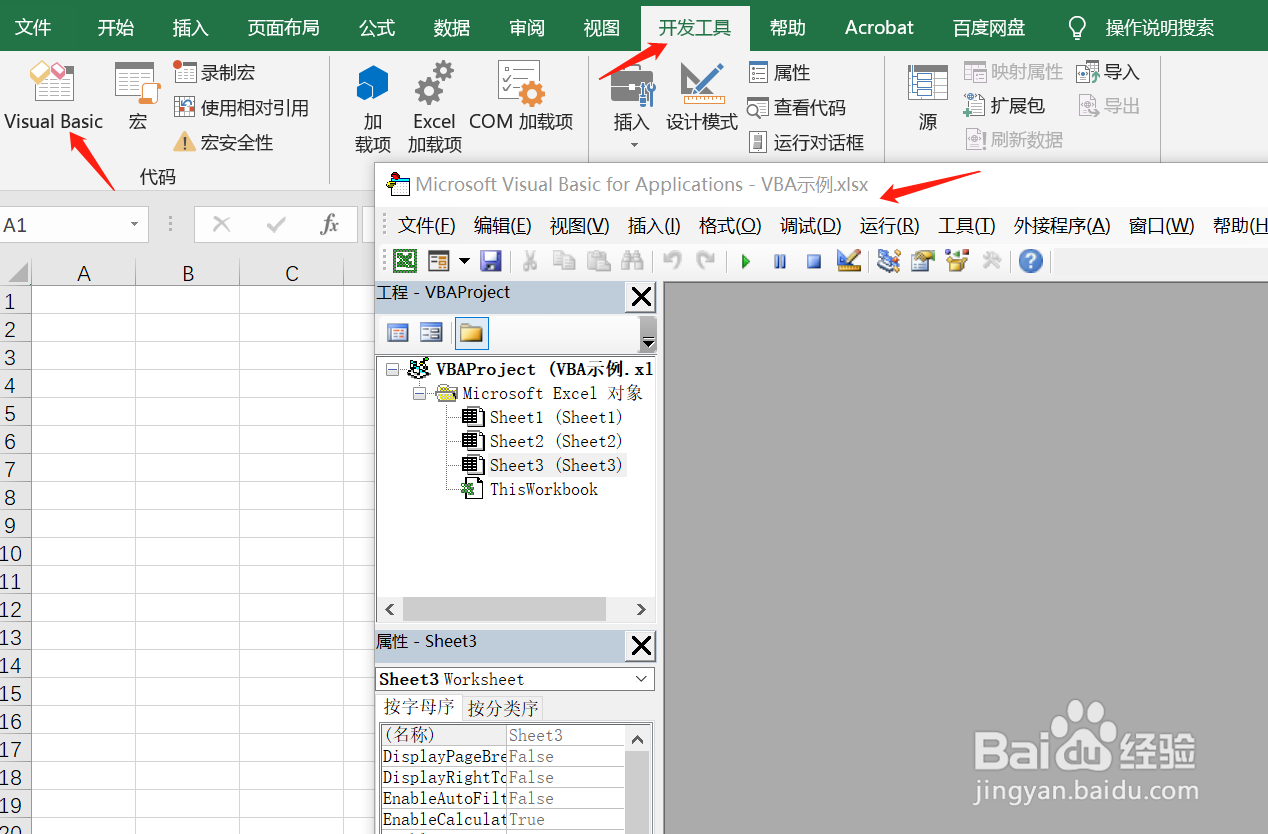1268x834 pixels.
Task: Open the Sheet3 Worksheet object dropdown
Action: tap(642, 679)
